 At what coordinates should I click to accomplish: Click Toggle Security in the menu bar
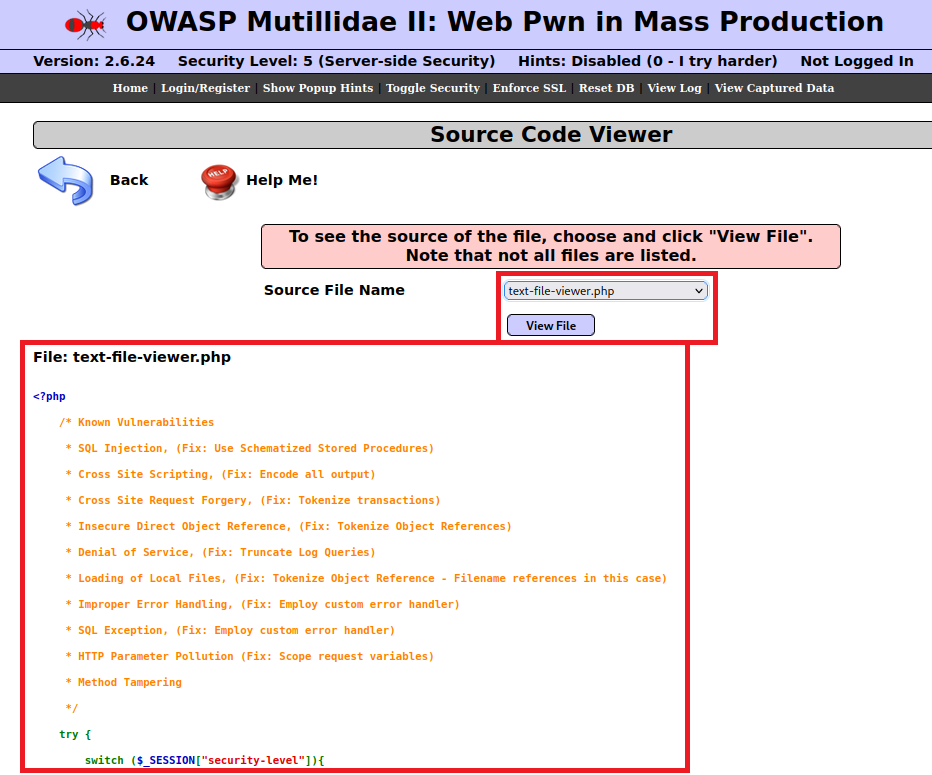[433, 88]
